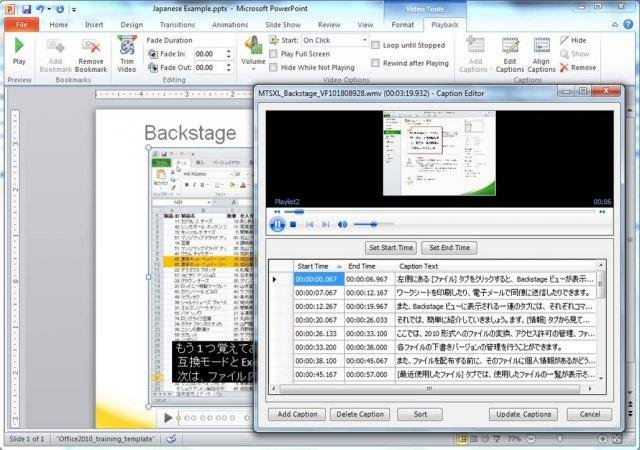640x450 pixels.
Task: Open the Insert ribbon tab
Action: [x=94, y=25]
